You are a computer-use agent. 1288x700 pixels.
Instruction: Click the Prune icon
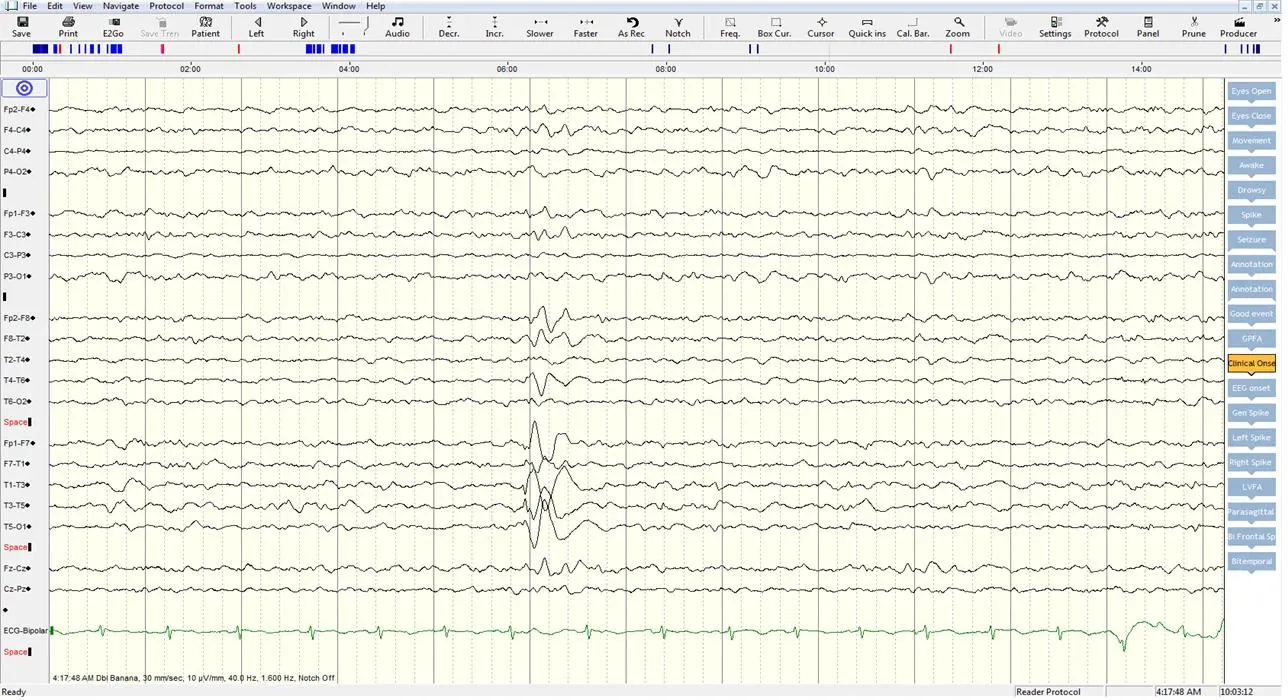[1193, 26]
